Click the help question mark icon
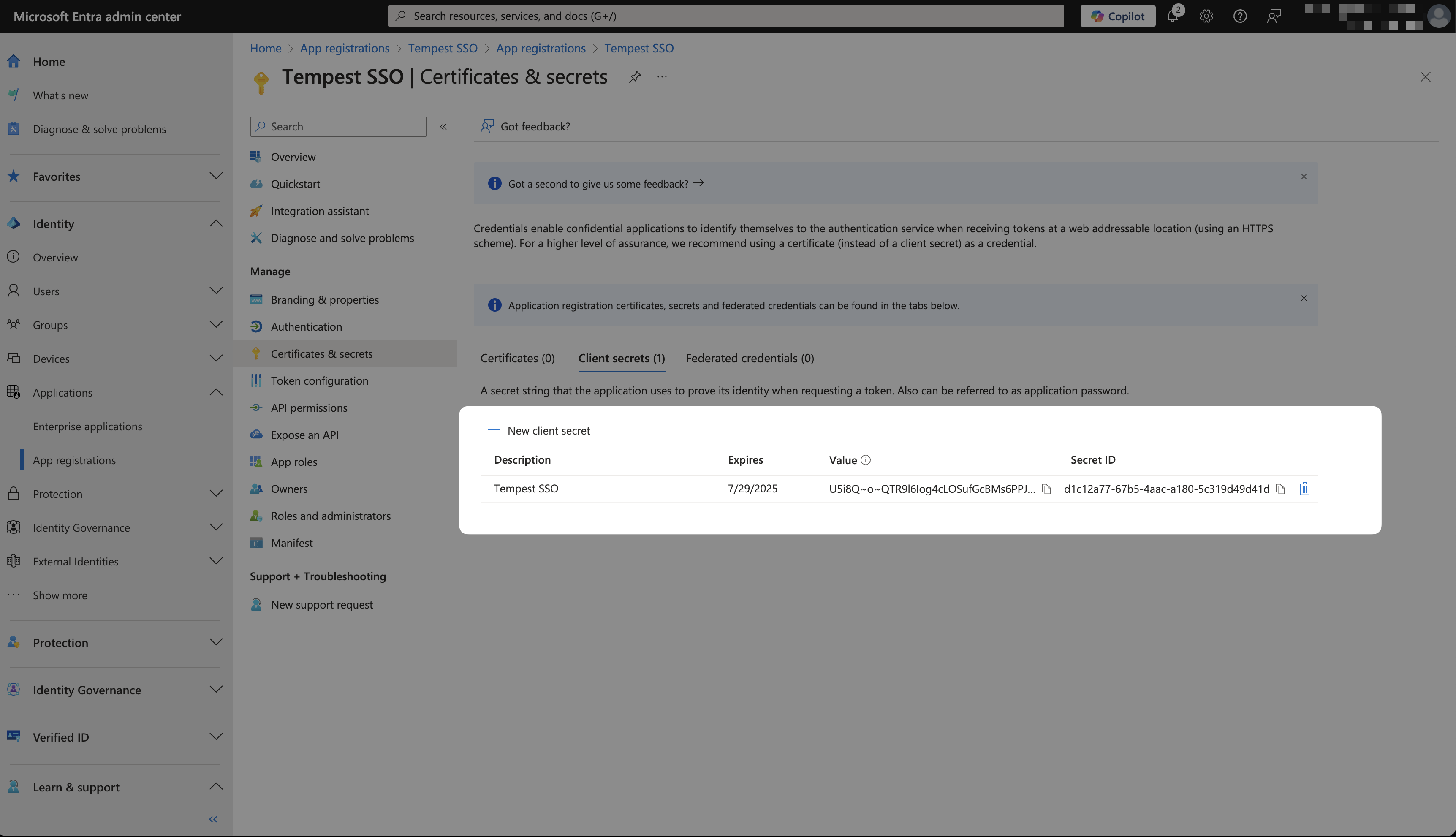Image resolution: width=1456 pixels, height=837 pixels. (1240, 16)
